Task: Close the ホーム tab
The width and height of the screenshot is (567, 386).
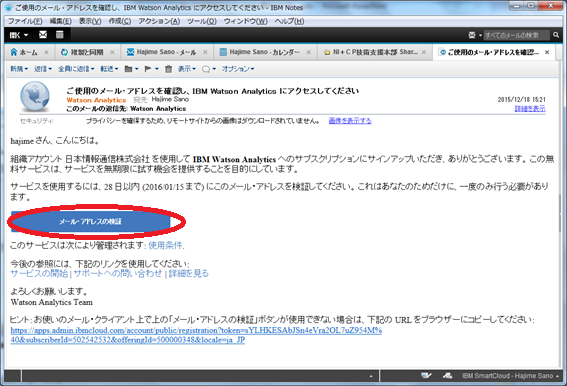Action: (x=46, y=52)
